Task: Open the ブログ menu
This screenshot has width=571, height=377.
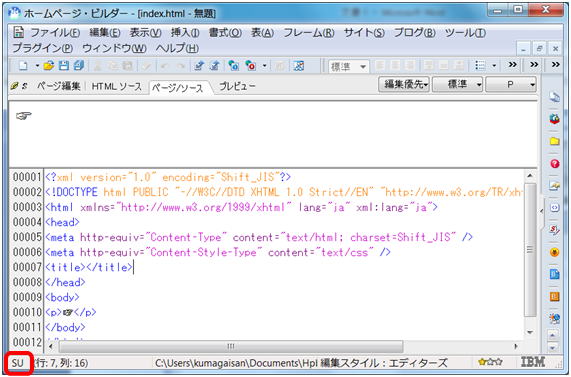Action: [415, 33]
